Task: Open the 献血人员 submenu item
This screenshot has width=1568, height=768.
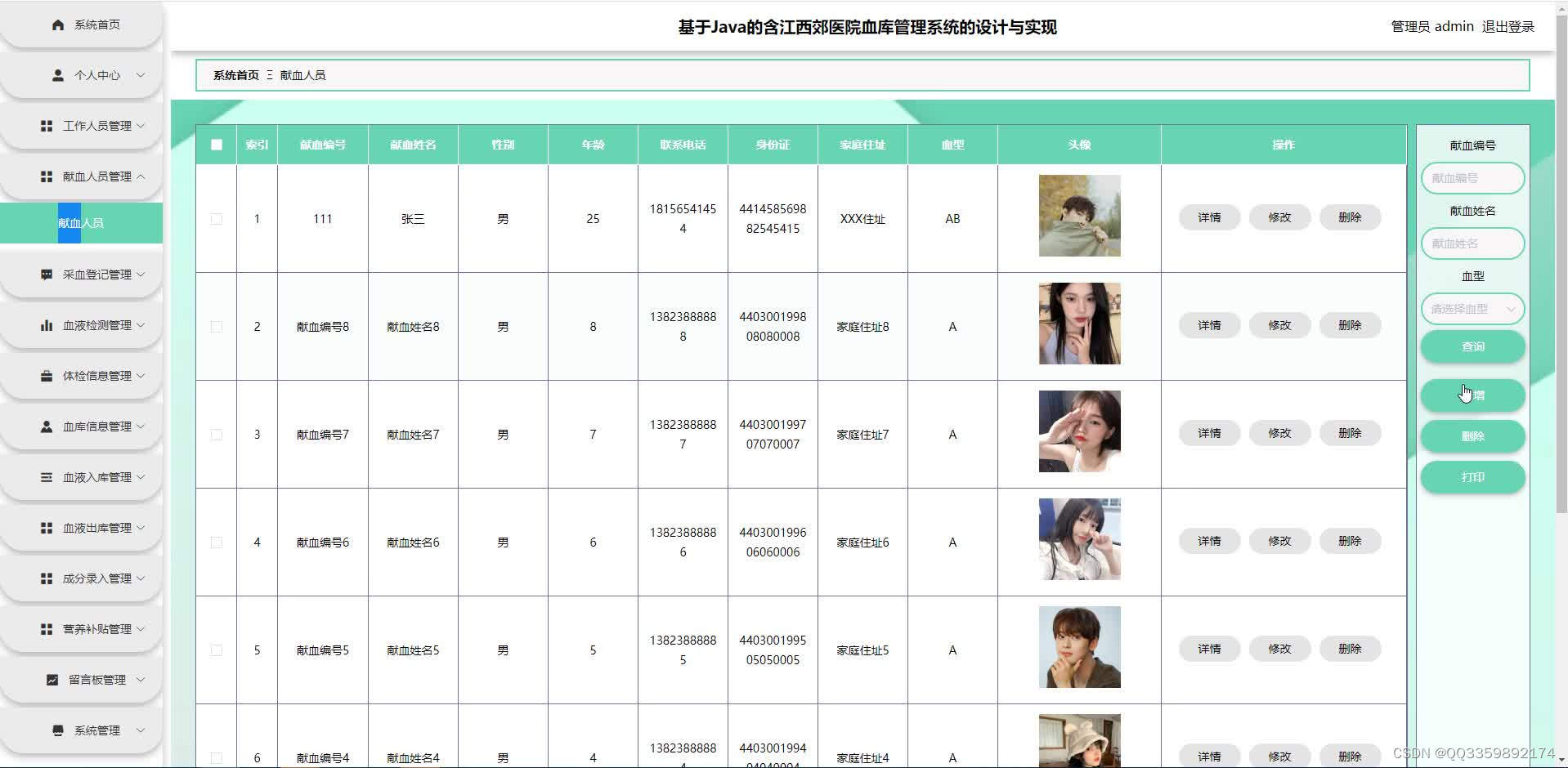Action: pos(81,223)
